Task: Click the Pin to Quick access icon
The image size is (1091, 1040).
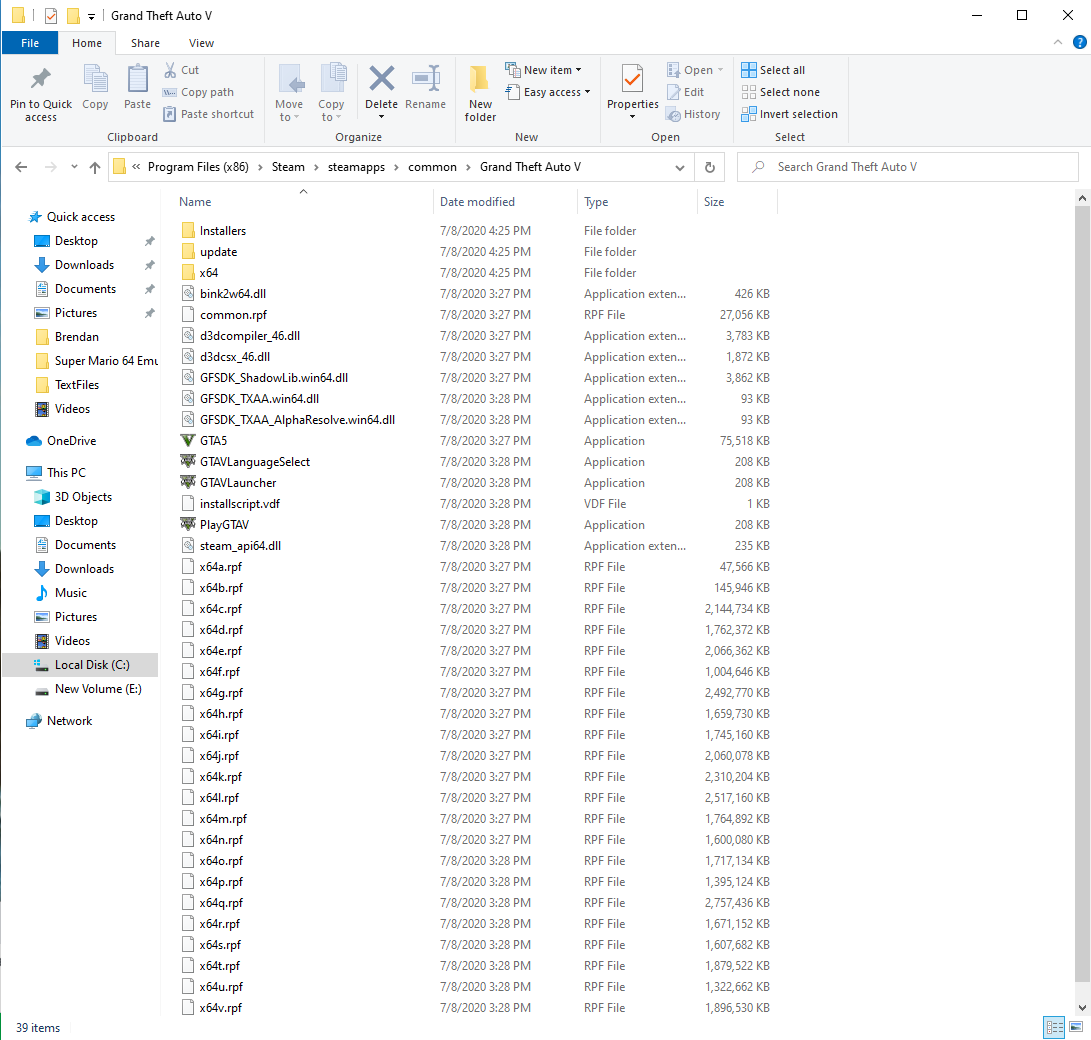Action: tap(41, 80)
